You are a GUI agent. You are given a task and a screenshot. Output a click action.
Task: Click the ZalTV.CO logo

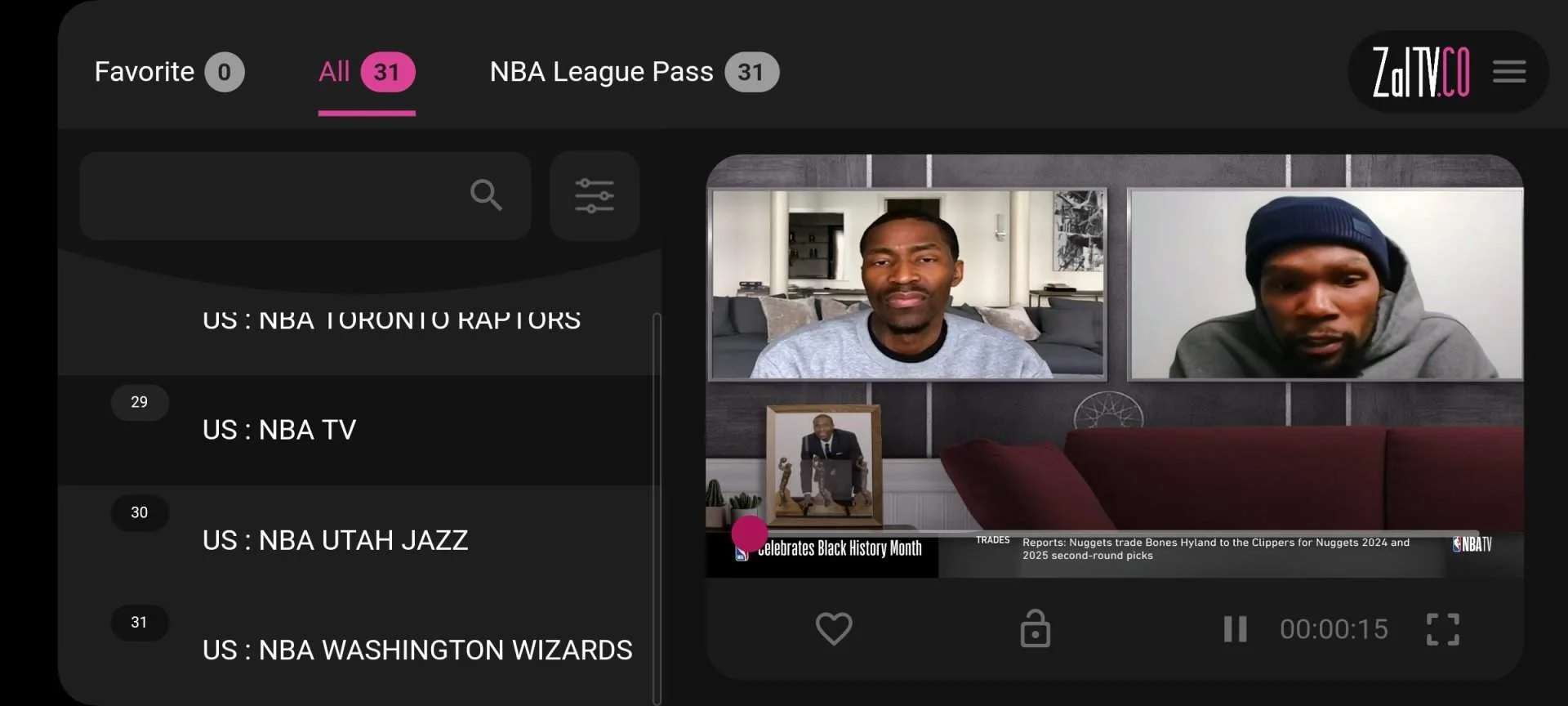(x=1421, y=72)
